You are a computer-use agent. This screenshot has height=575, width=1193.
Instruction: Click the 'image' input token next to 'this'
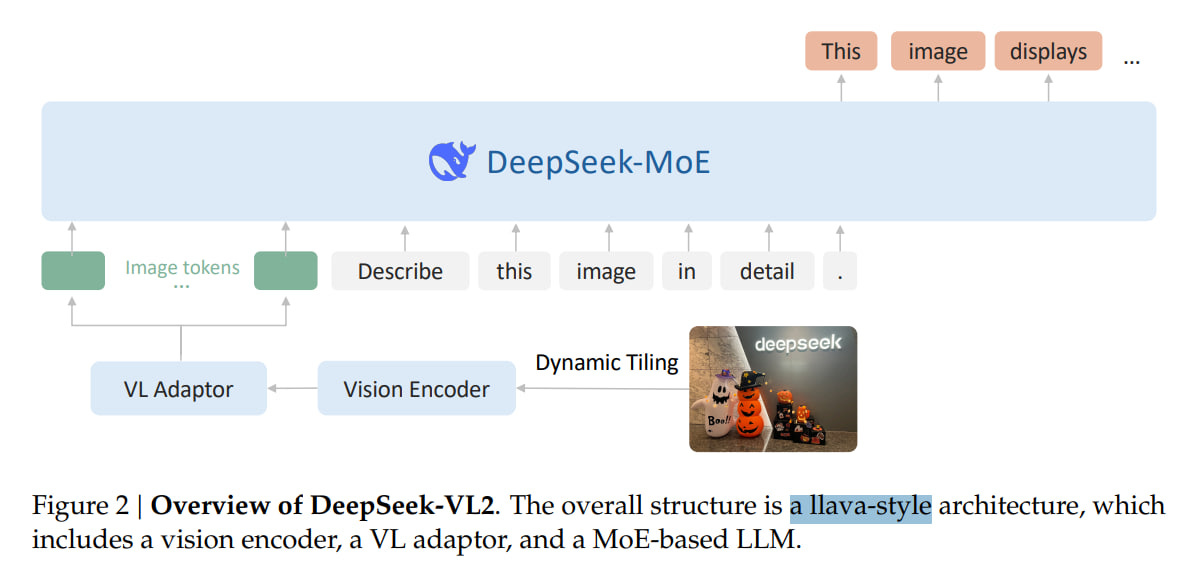[606, 271]
